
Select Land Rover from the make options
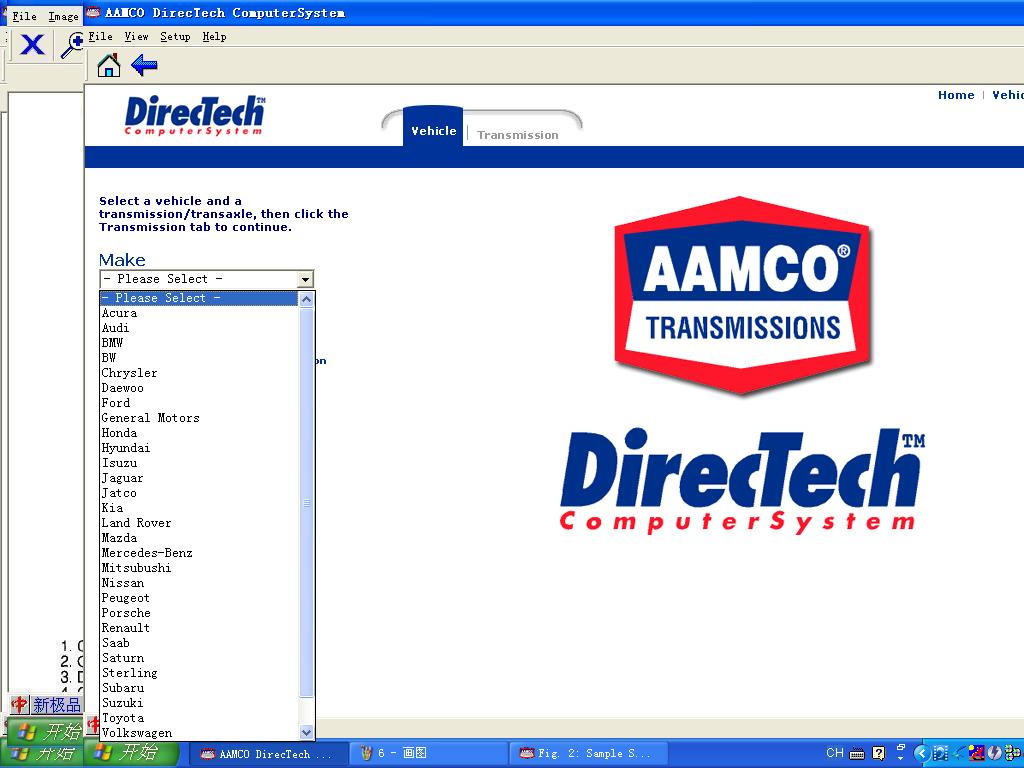[136, 523]
